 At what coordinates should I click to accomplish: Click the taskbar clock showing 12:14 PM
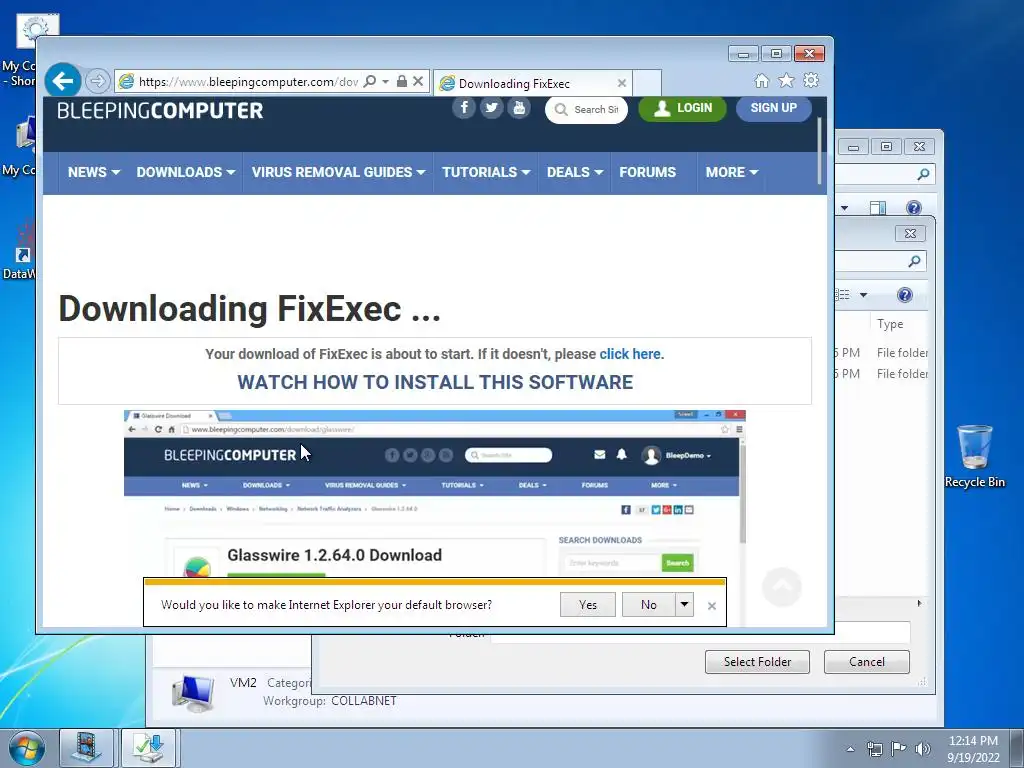(x=973, y=748)
